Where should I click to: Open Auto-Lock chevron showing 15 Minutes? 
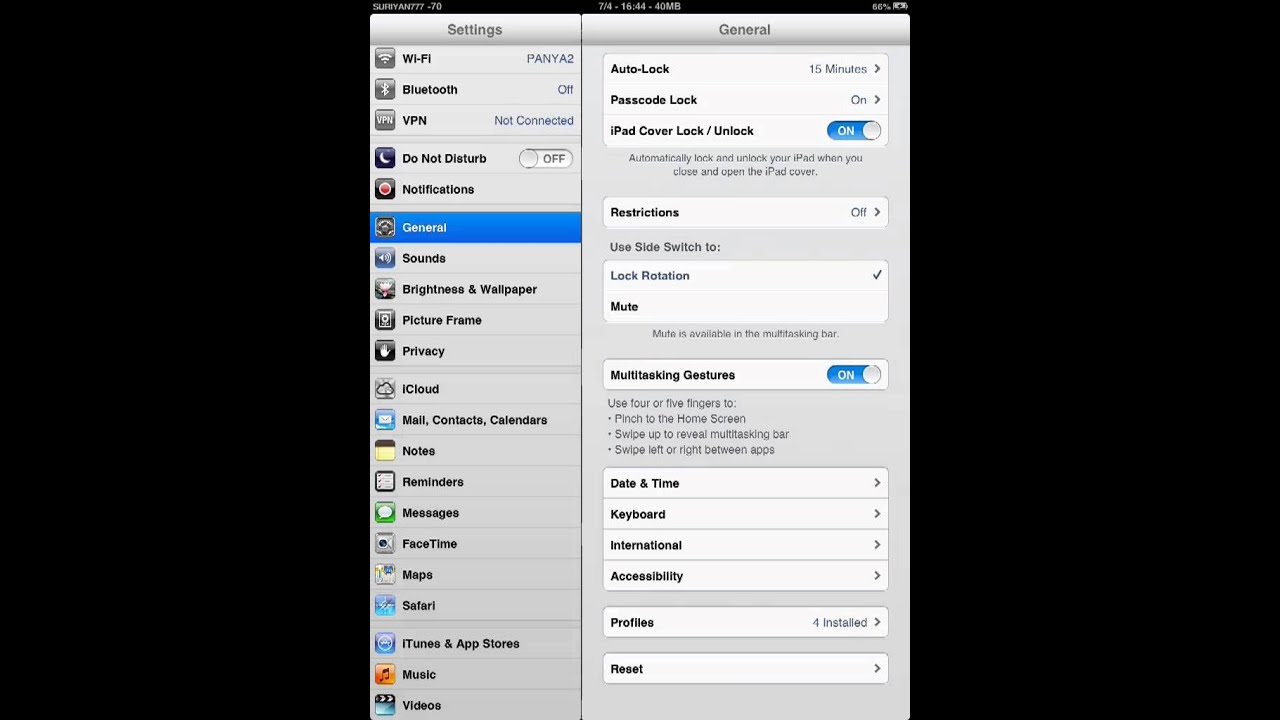pos(877,69)
